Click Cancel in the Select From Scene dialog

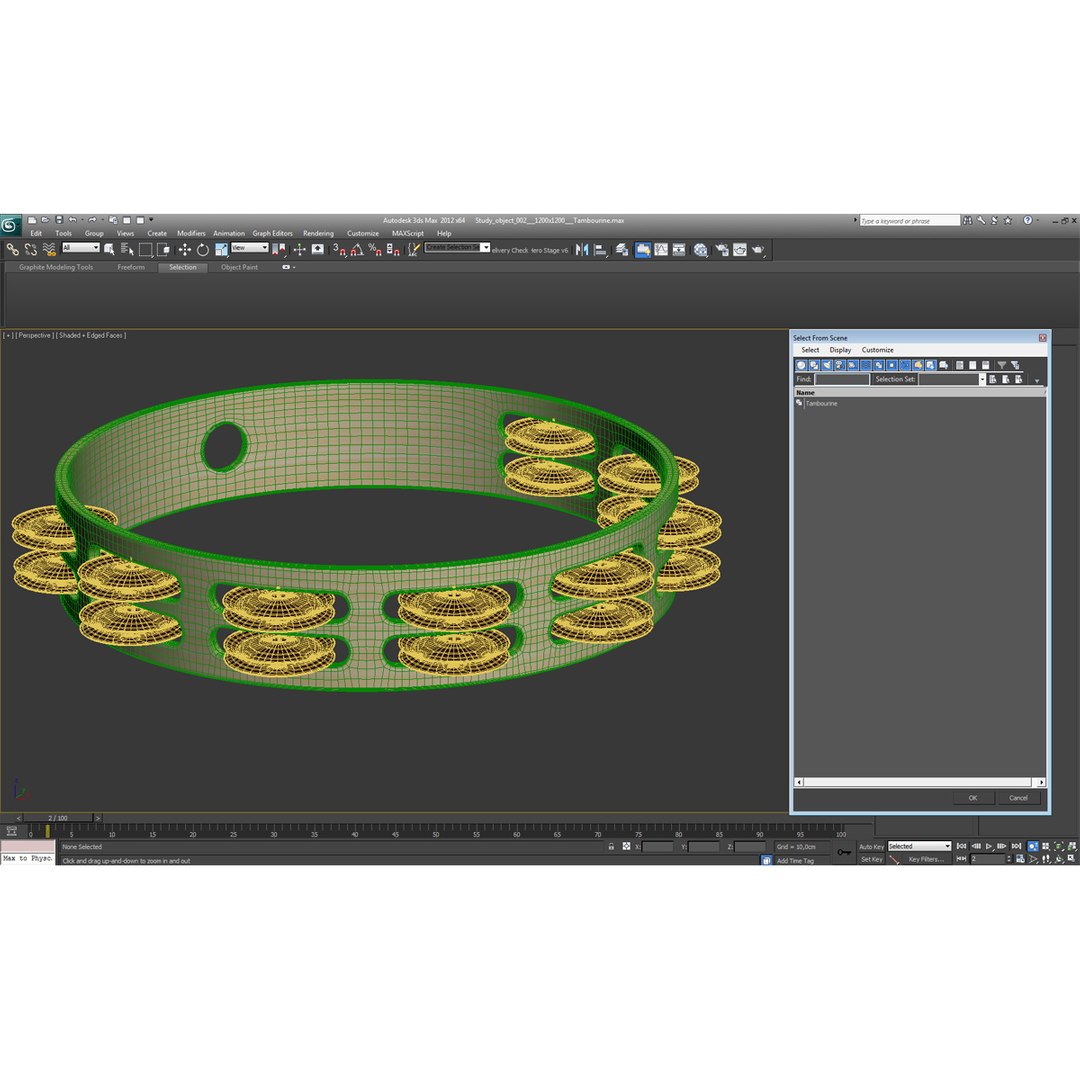click(1018, 798)
